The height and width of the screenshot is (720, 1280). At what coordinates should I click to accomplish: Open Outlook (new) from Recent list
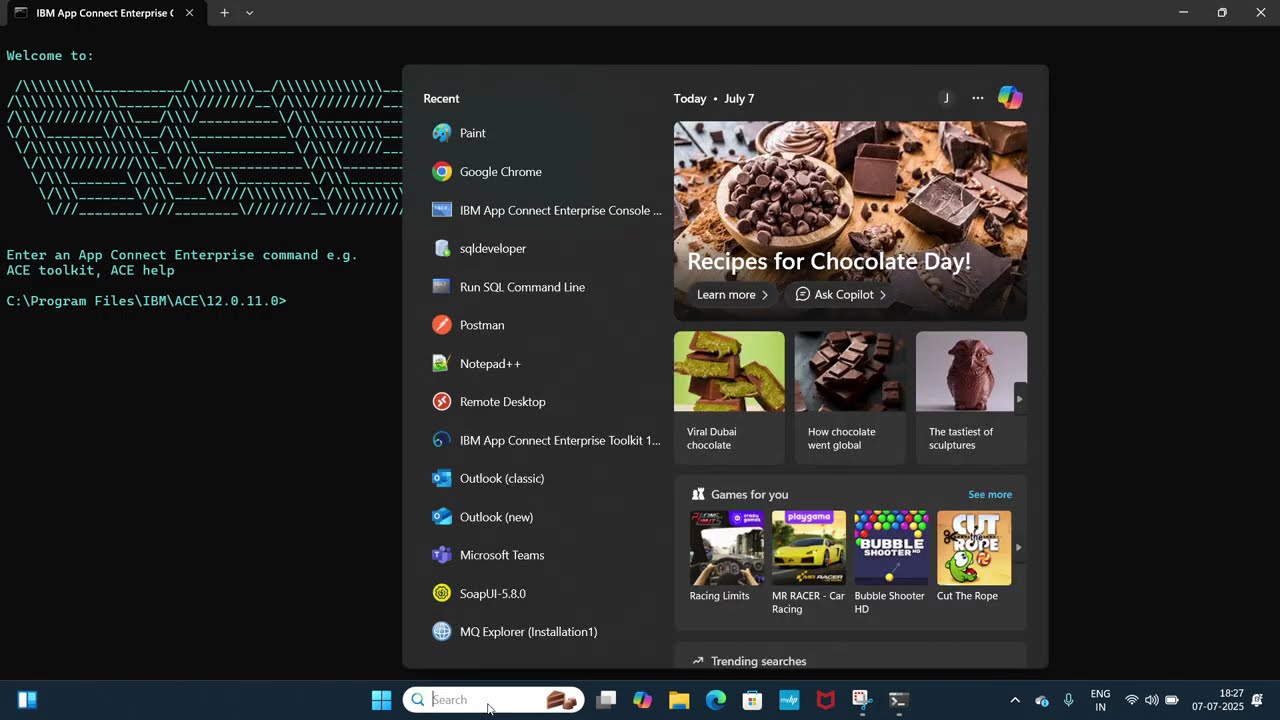tap(545, 517)
